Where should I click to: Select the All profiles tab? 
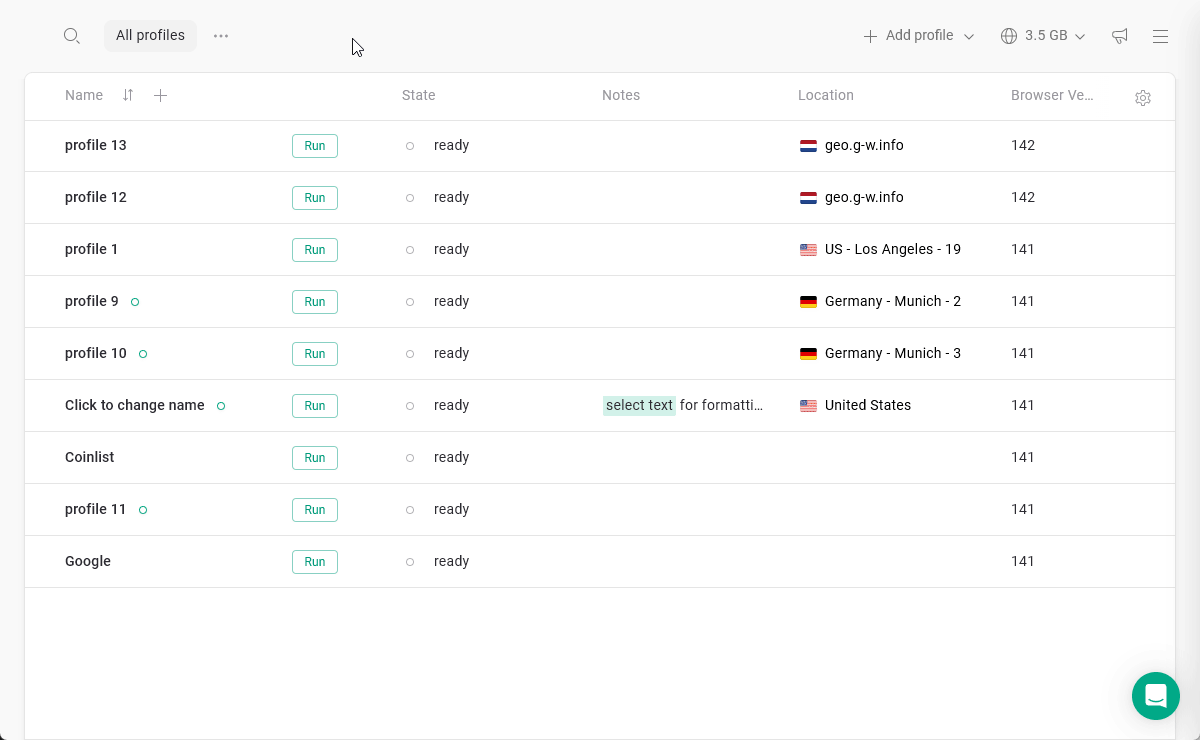(150, 36)
